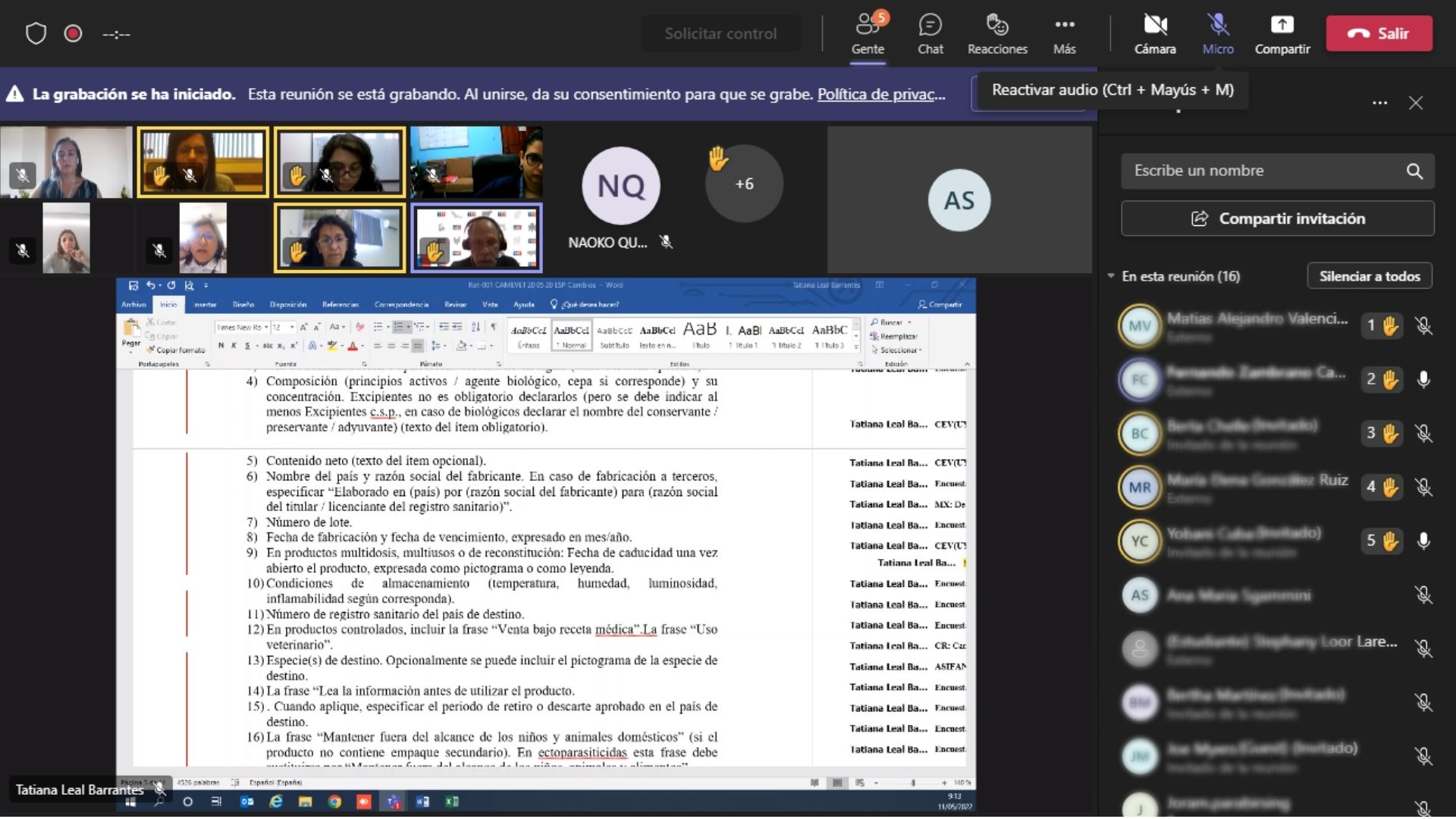This screenshot has height=819, width=1456.
Task: Open participants panel more options ellipsis
Action: pyautogui.click(x=1379, y=103)
